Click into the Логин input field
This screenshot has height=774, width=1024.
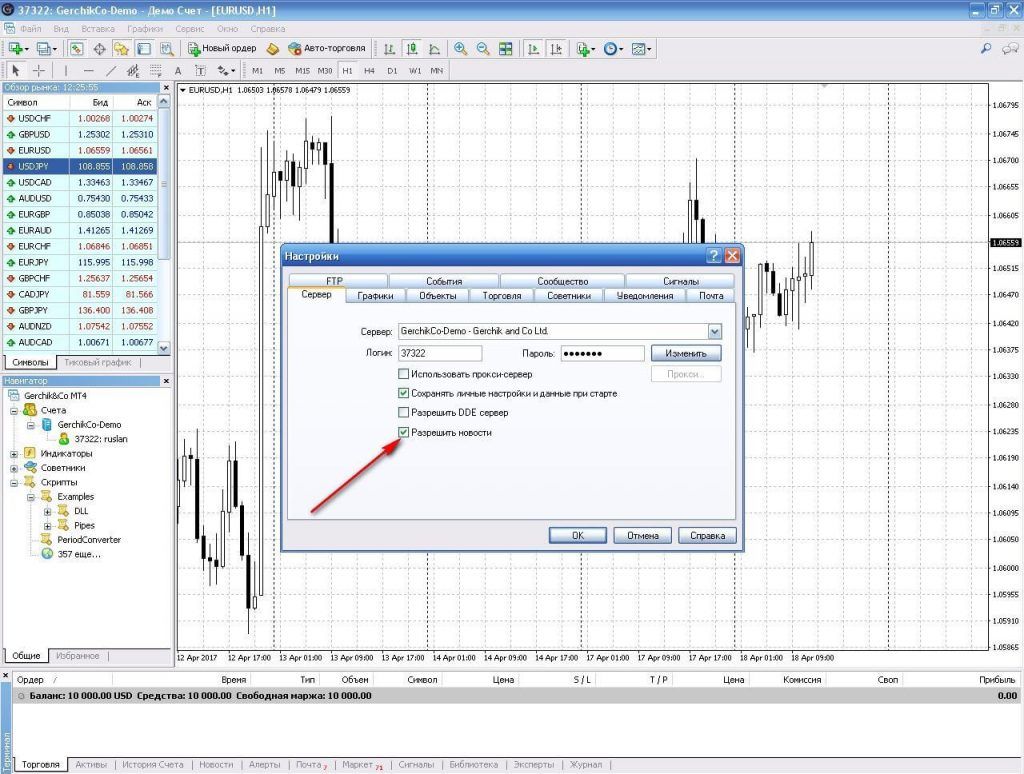(439, 353)
